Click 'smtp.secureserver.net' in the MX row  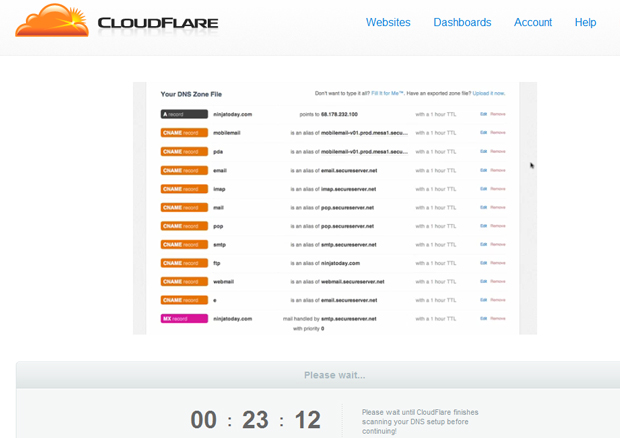349,319
